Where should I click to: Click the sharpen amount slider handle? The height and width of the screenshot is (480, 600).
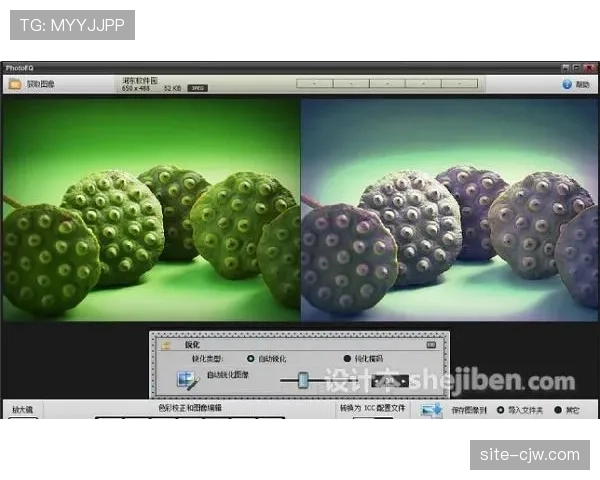click(x=303, y=379)
